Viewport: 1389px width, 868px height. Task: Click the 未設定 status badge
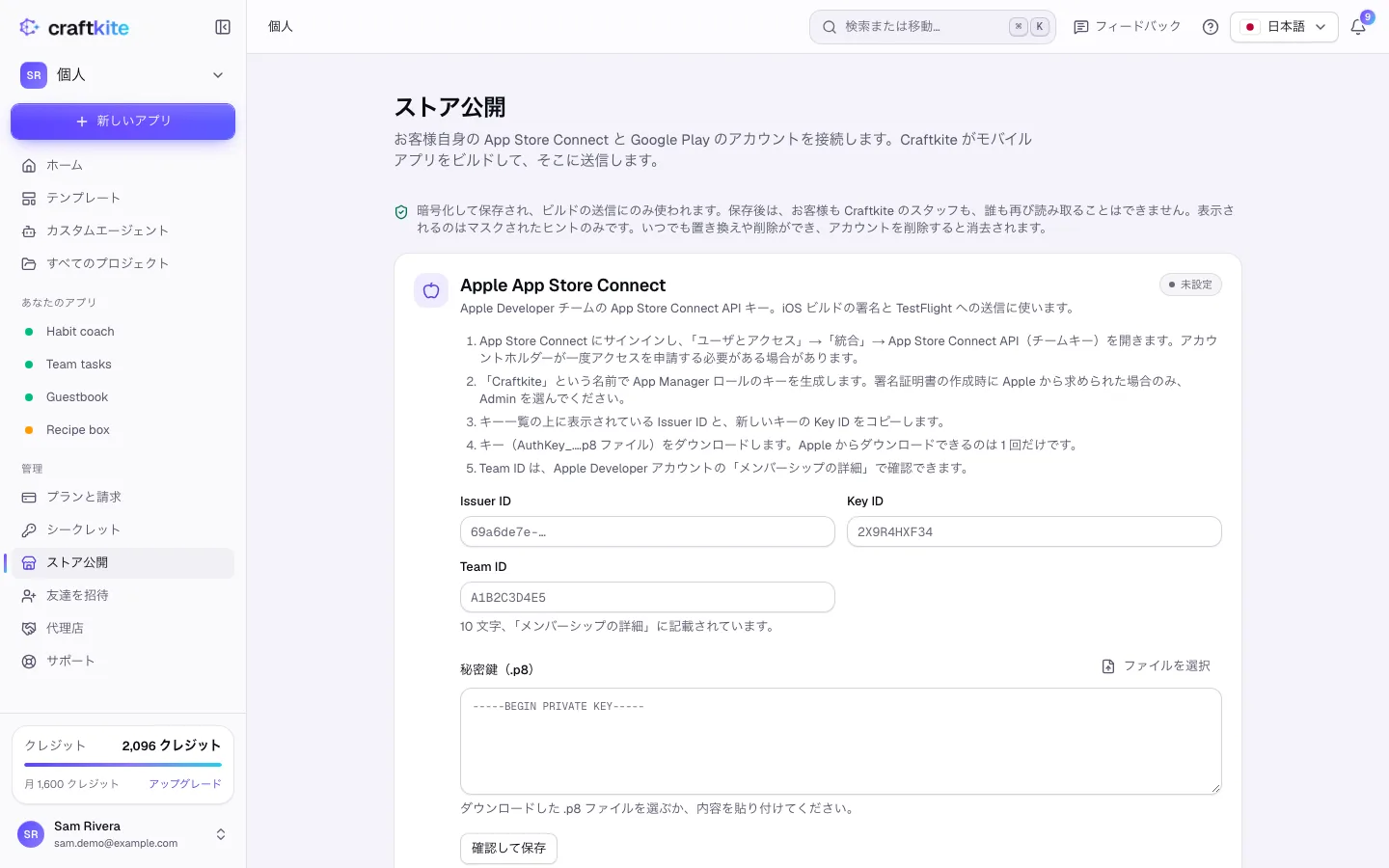[1190, 285]
